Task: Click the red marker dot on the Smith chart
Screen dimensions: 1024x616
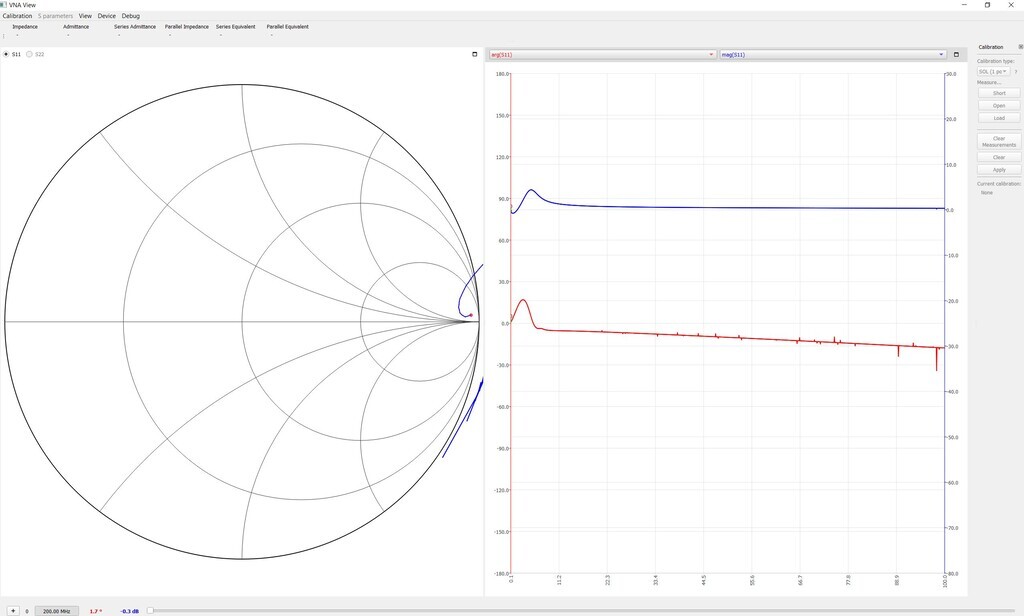Action: point(471,316)
